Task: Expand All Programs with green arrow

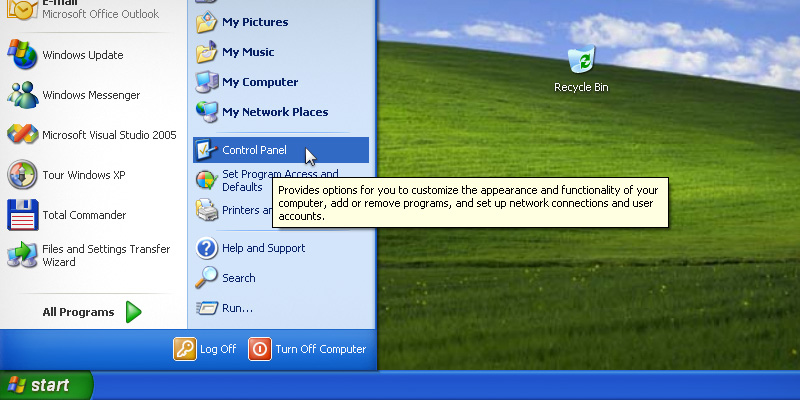Action: click(x=133, y=312)
